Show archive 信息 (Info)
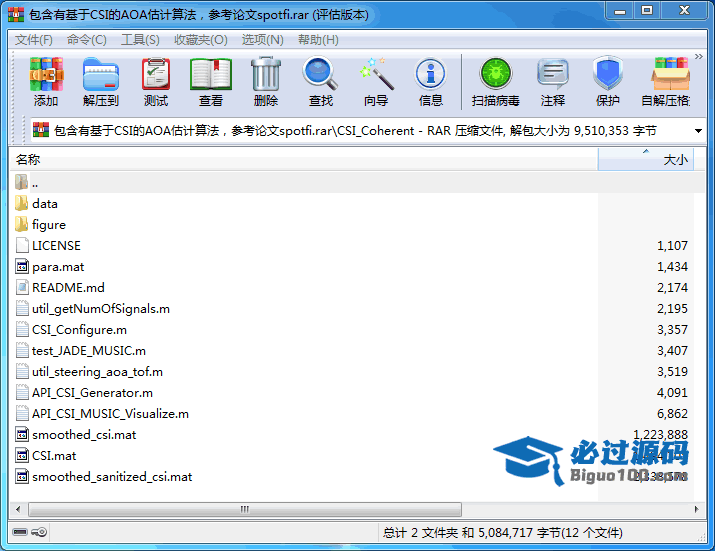 click(x=430, y=82)
